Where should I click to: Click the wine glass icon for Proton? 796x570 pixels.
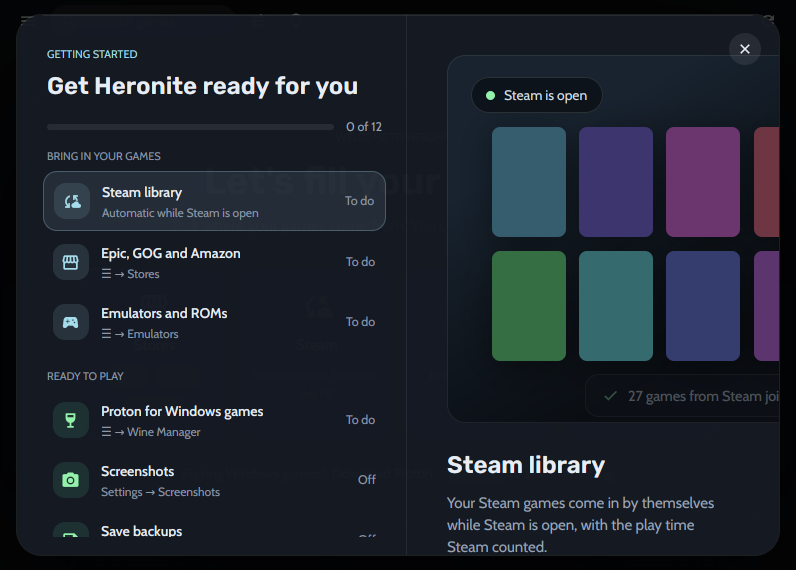(71, 420)
